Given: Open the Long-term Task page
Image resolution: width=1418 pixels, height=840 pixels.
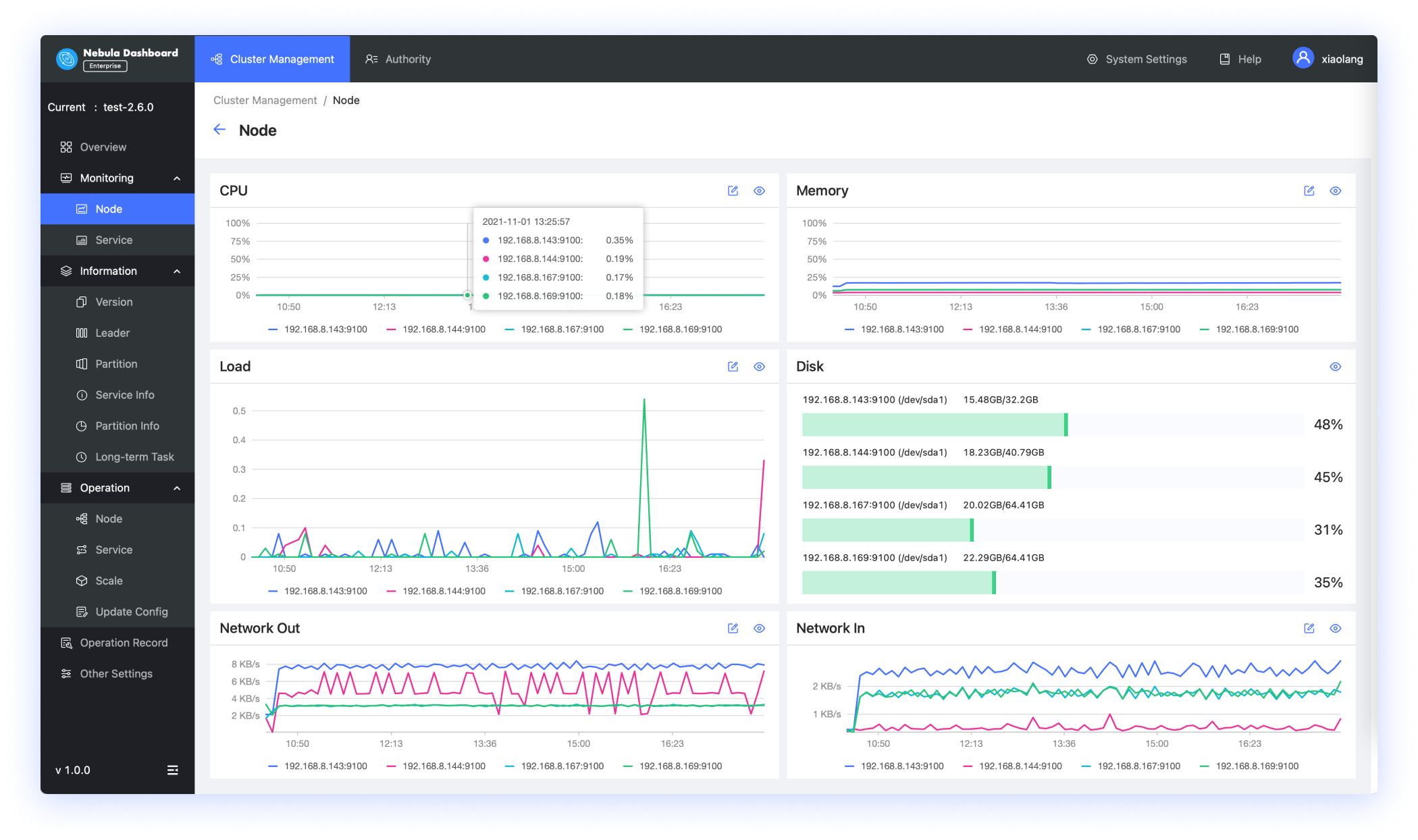Looking at the screenshot, I should coord(134,456).
